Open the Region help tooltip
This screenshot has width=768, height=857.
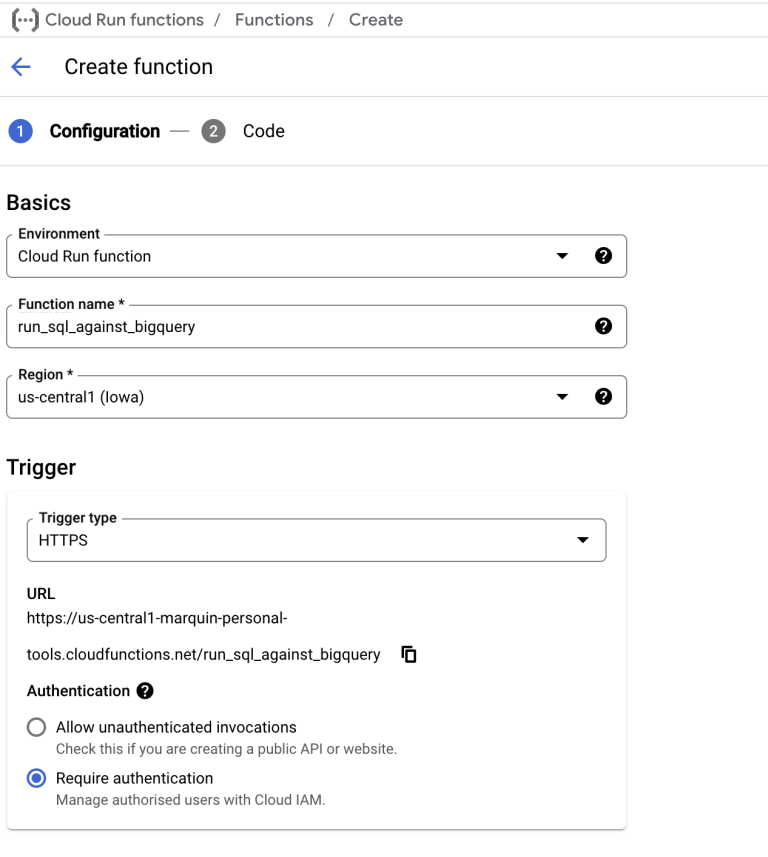click(x=604, y=396)
